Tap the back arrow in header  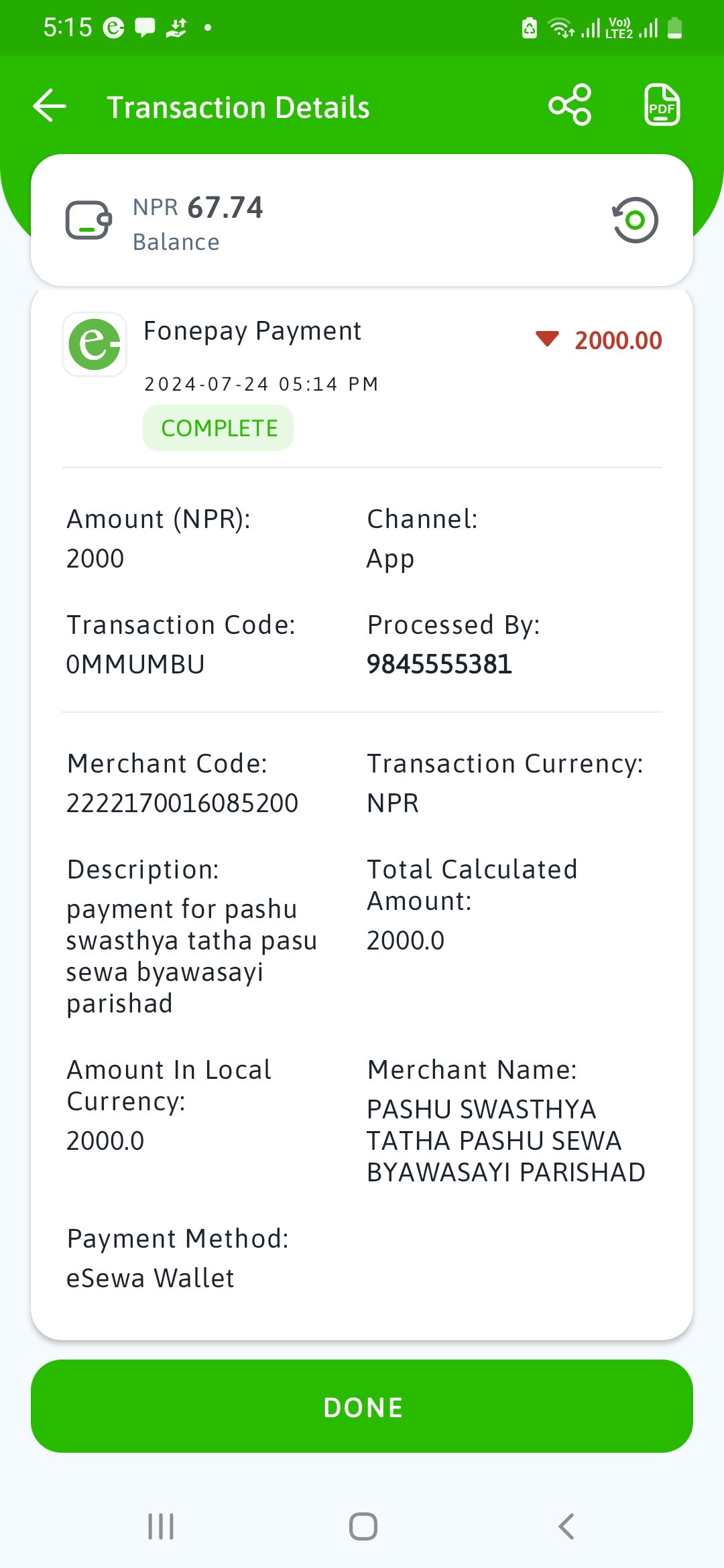pyautogui.click(x=50, y=106)
